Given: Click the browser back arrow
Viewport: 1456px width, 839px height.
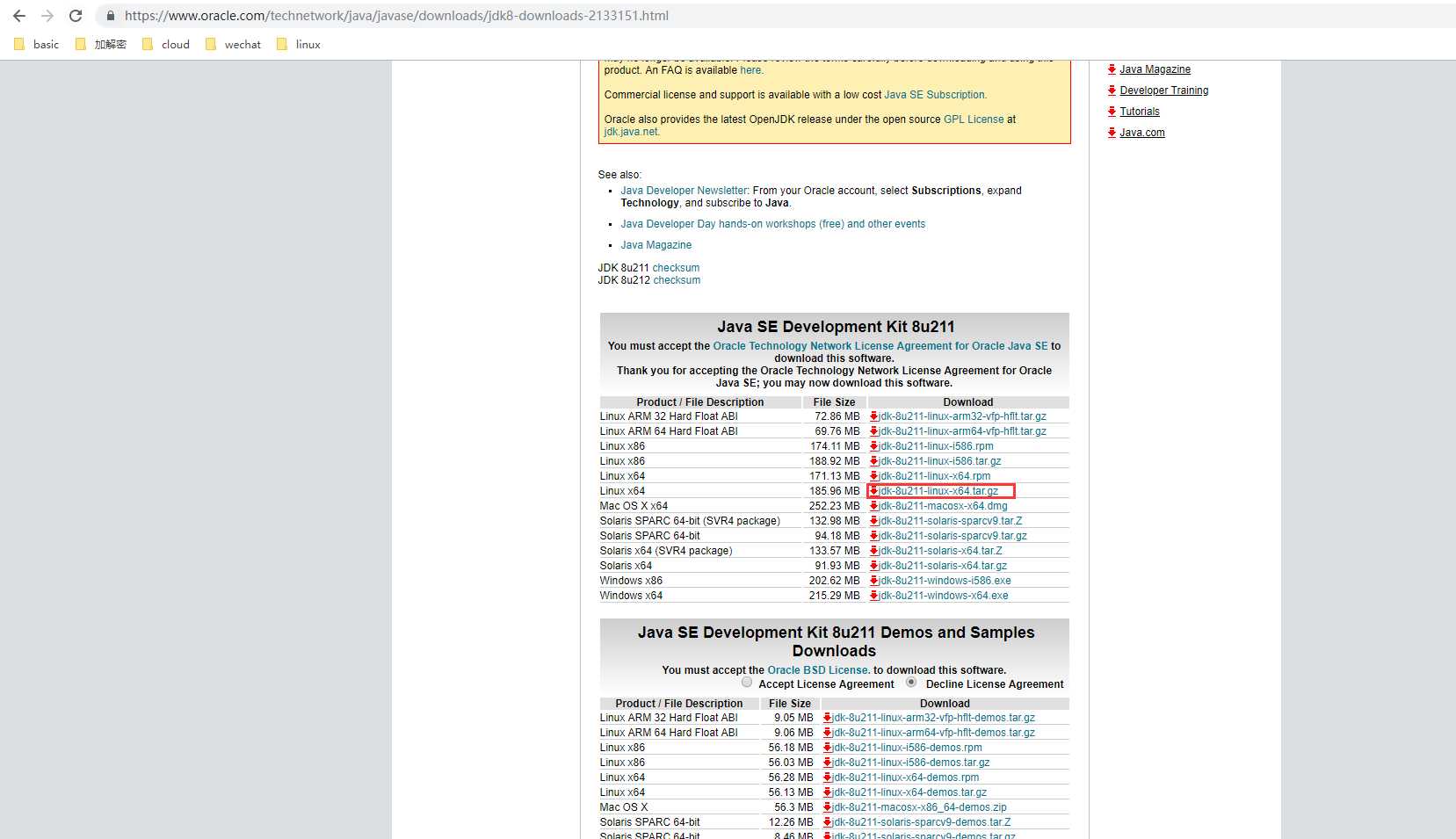Looking at the screenshot, I should click(x=19, y=16).
